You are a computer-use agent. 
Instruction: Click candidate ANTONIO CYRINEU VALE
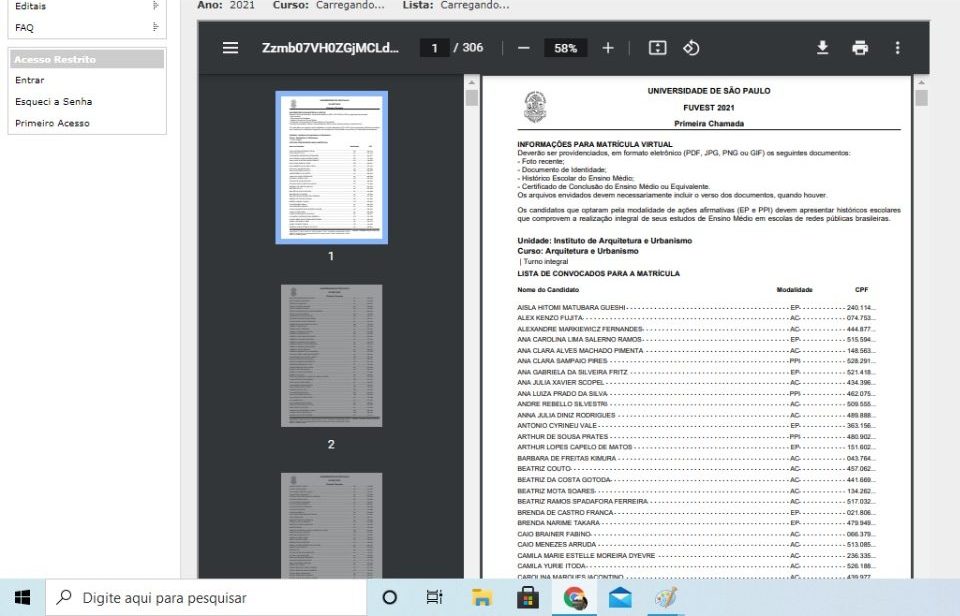coord(557,426)
